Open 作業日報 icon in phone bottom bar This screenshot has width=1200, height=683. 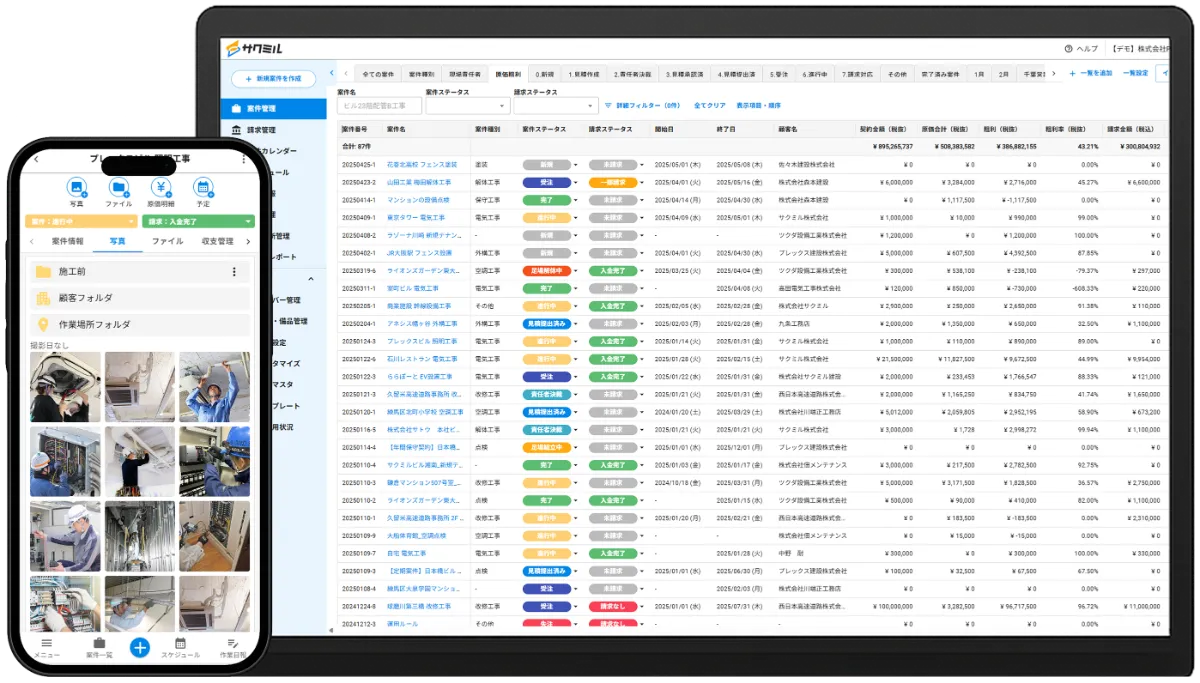[233, 643]
